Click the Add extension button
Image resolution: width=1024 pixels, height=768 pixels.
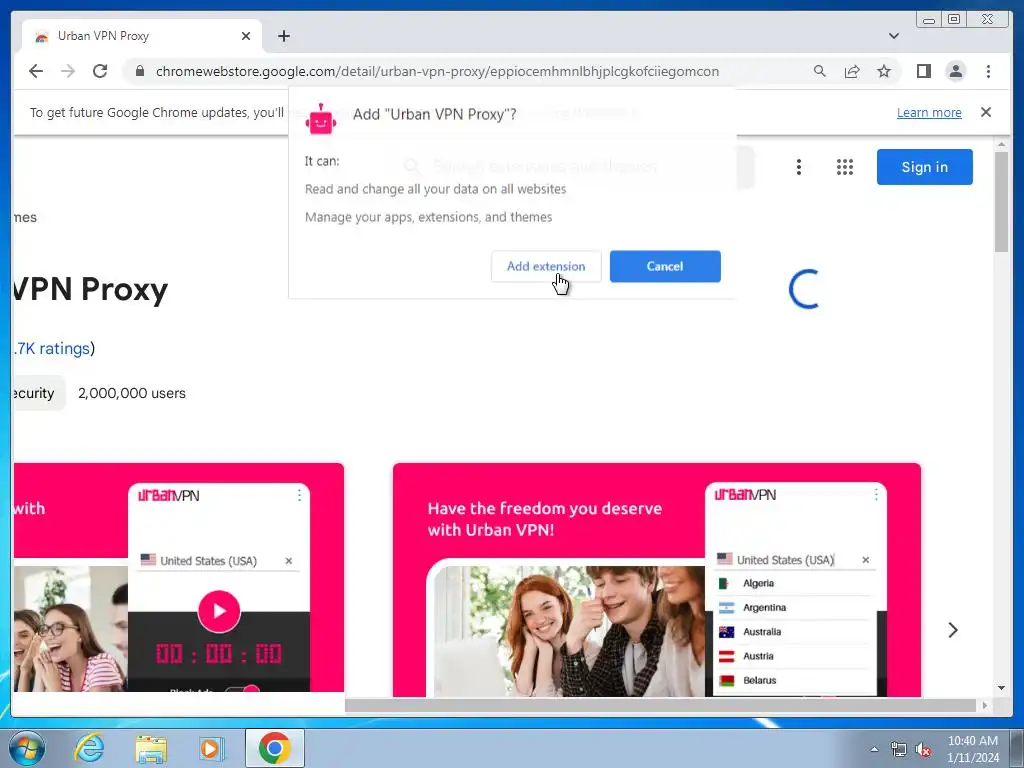(546, 266)
